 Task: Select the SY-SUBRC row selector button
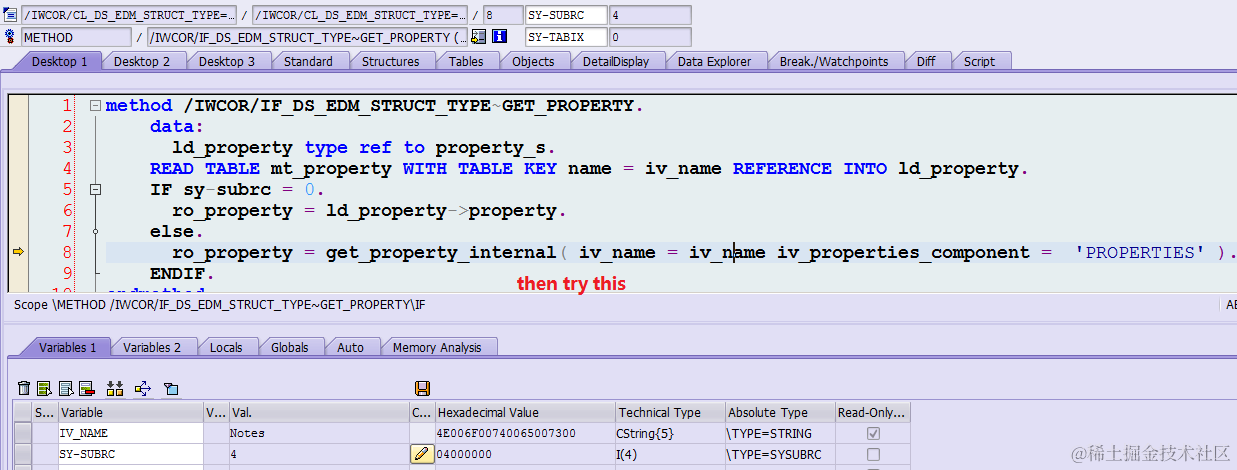click(x=22, y=454)
